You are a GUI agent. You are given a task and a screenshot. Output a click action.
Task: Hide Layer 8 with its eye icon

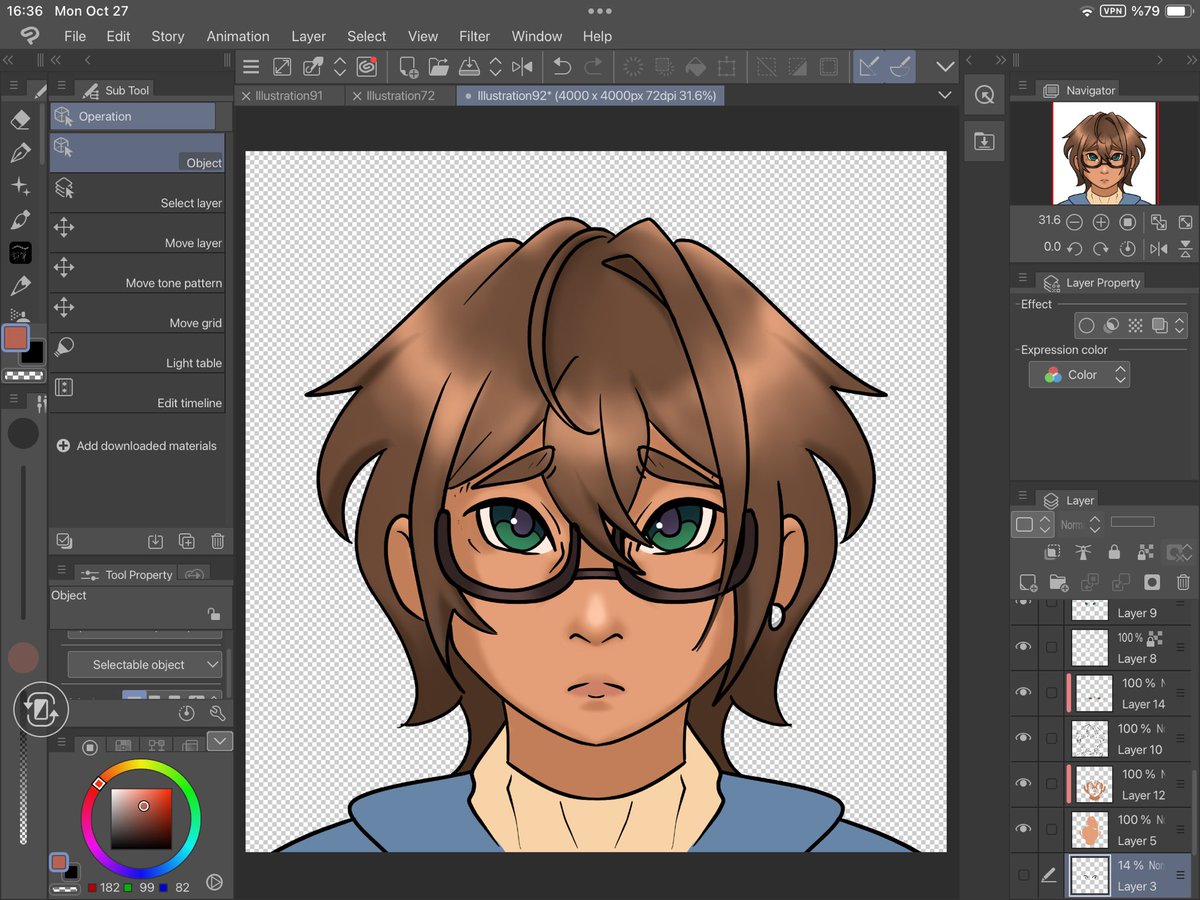(x=1023, y=647)
